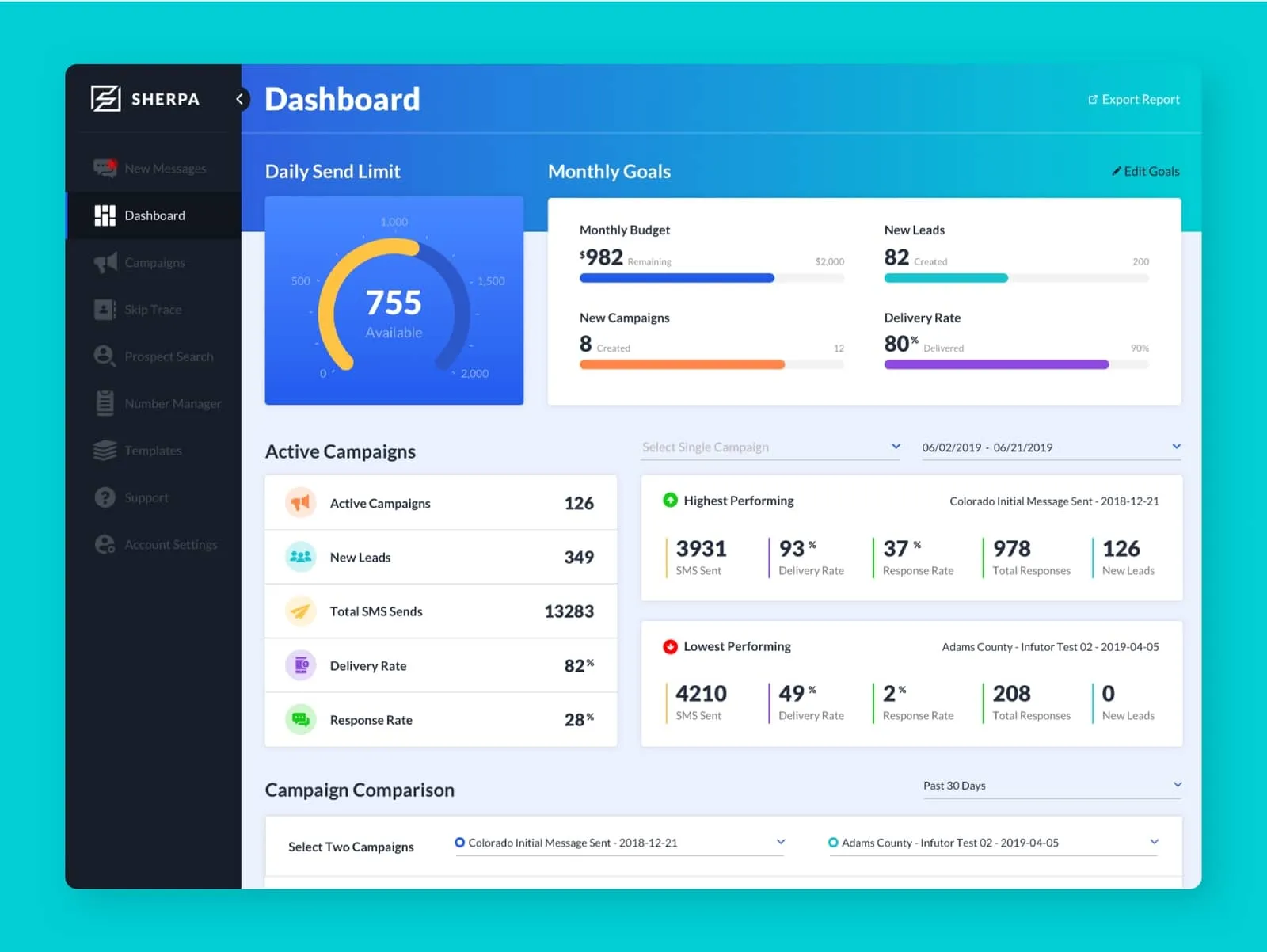This screenshot has height=952, width=1267.
Task: Select the Templates icon in sidebar
Action: (104, 450)
